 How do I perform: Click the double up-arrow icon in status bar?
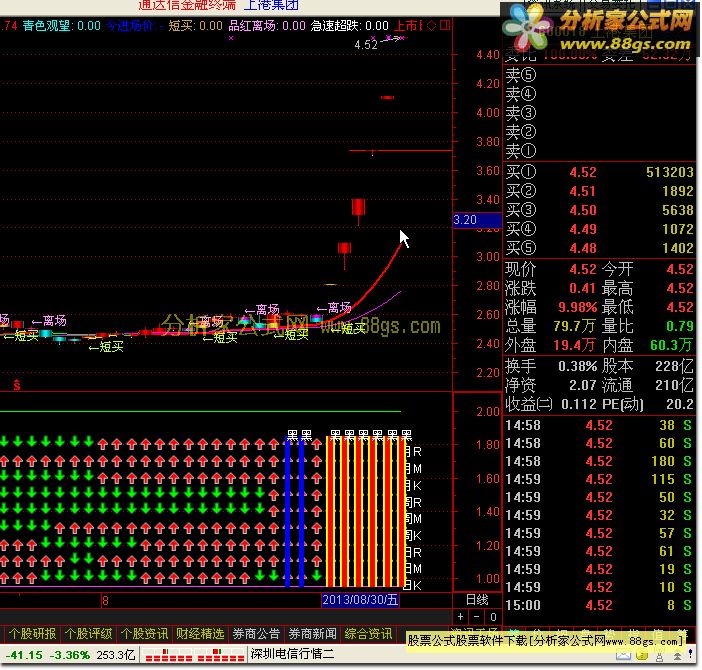click(x=677, y=656)
